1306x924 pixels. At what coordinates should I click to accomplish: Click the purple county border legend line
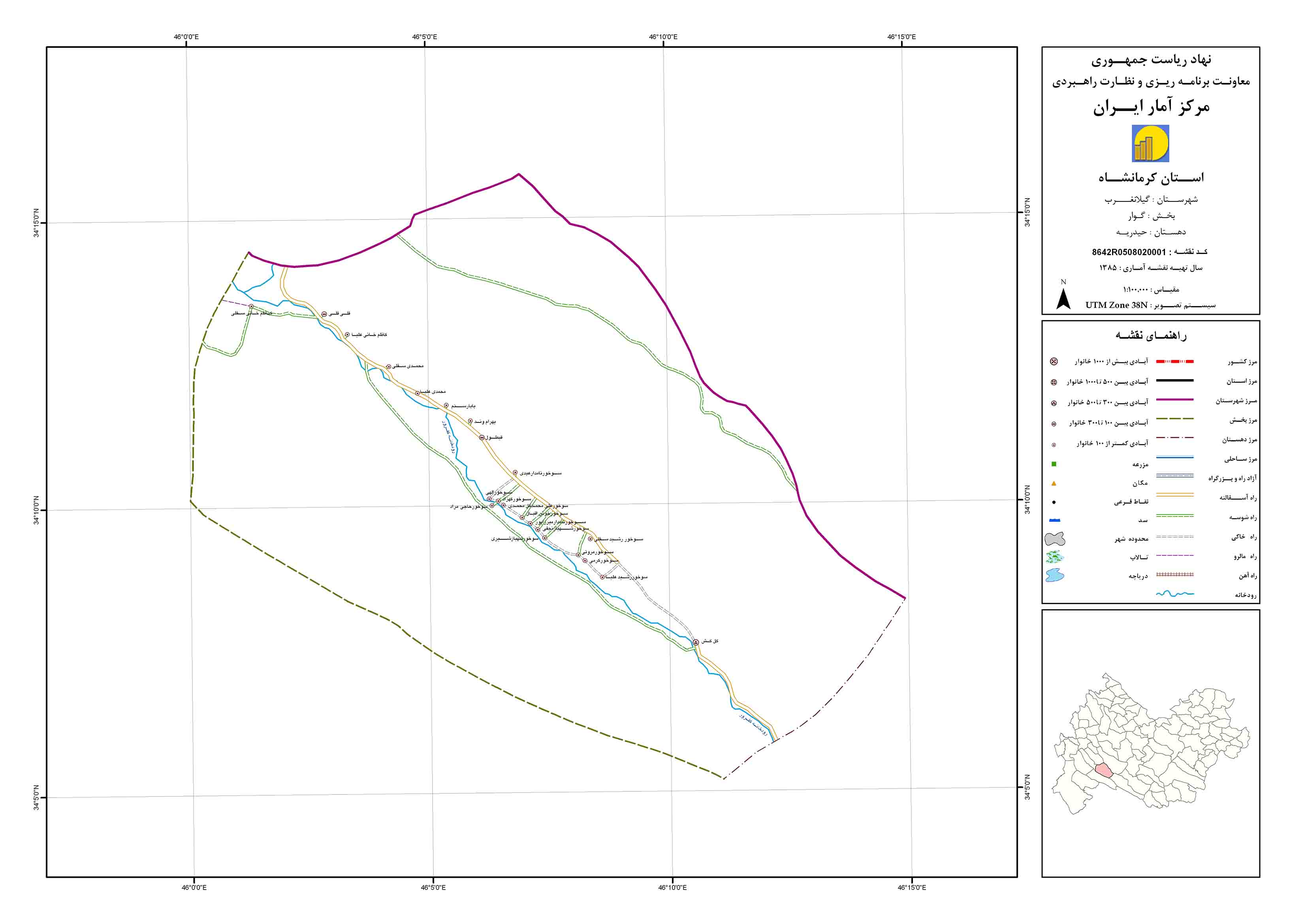[x=1174, y=400]
